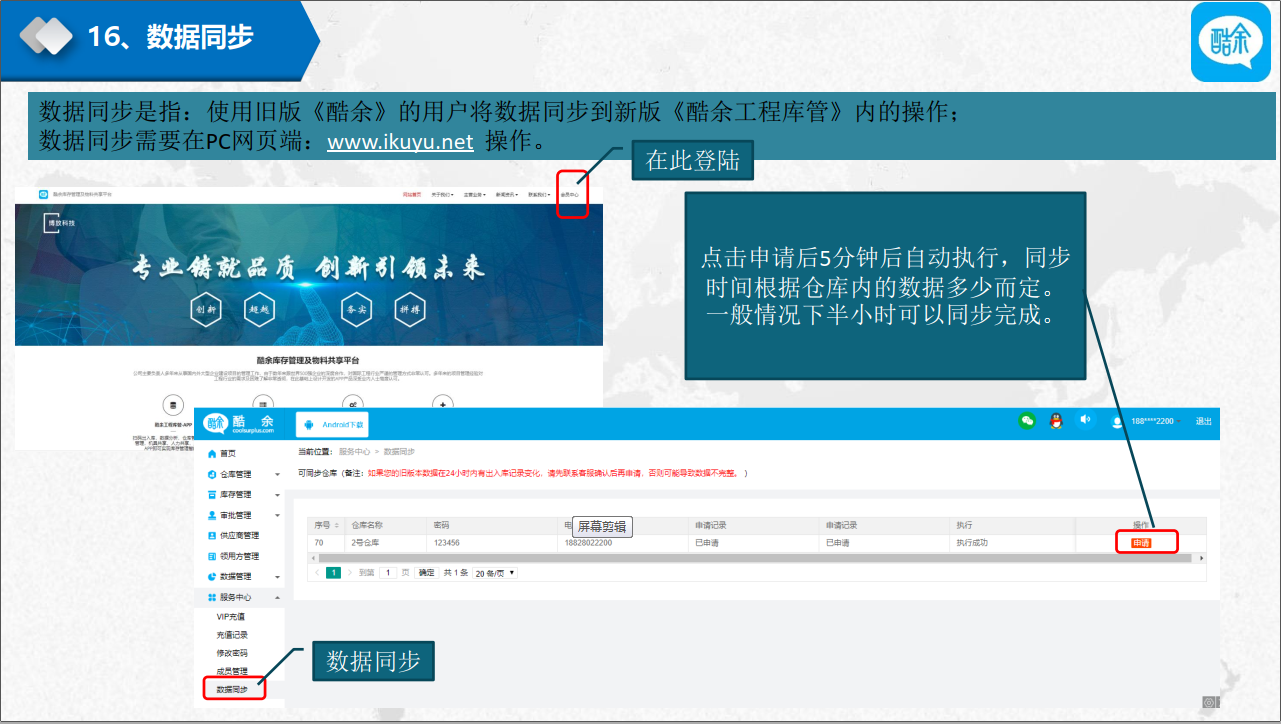Open the www.ikuyu.net link

[401, 142]
